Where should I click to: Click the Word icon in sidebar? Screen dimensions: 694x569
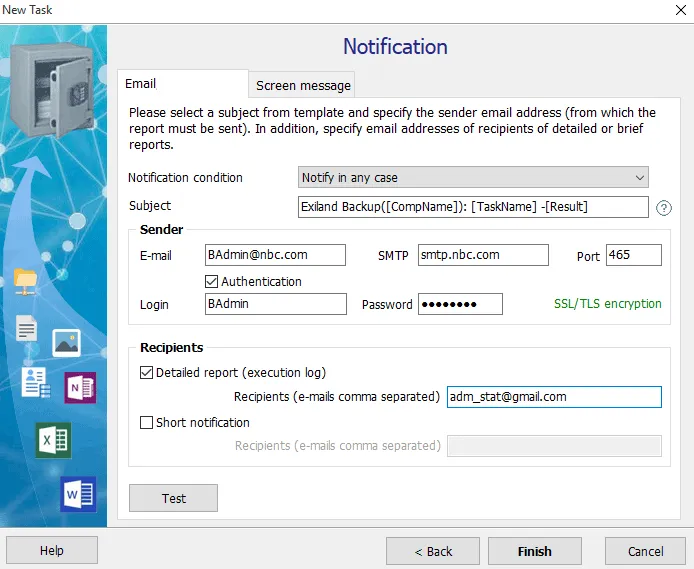tap(78, 494)
